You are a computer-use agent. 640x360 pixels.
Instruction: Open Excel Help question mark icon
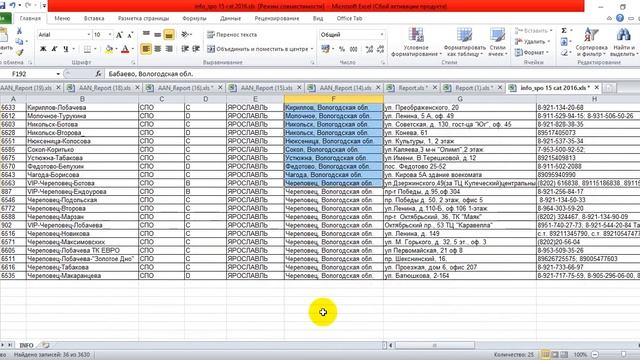[620, 18]
